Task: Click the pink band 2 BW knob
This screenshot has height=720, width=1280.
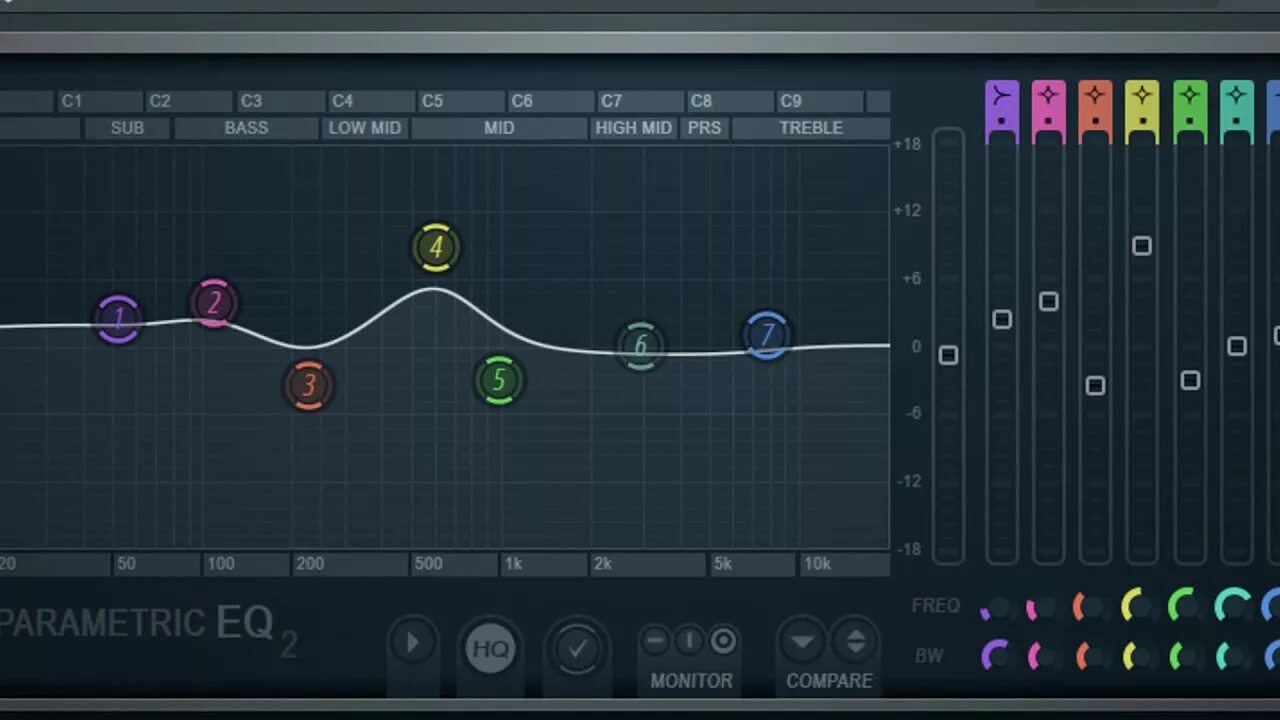Action: (x=1042, y=656)
